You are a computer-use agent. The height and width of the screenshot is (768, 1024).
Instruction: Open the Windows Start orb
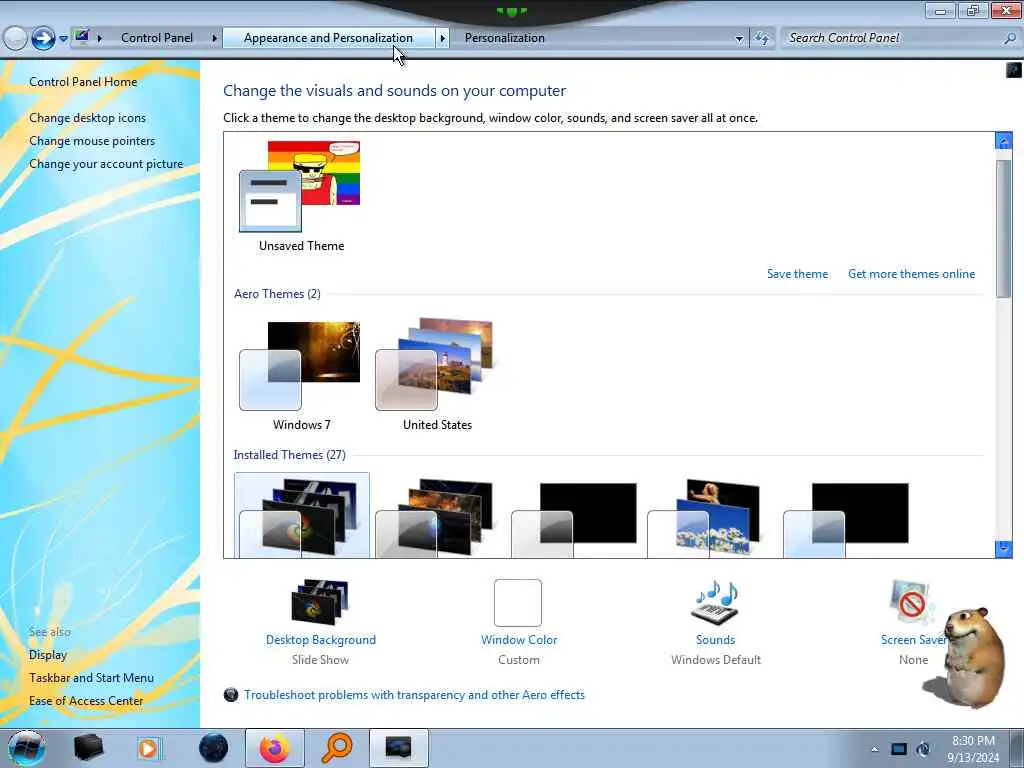tap(25, 748)
